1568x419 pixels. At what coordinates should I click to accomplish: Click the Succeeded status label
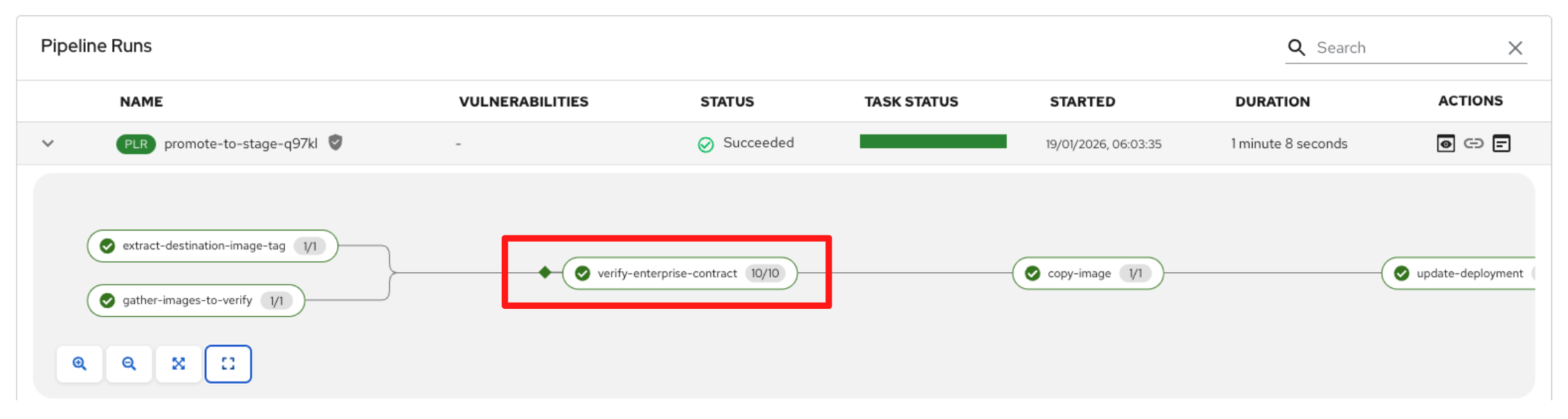[x=758, y=143]
